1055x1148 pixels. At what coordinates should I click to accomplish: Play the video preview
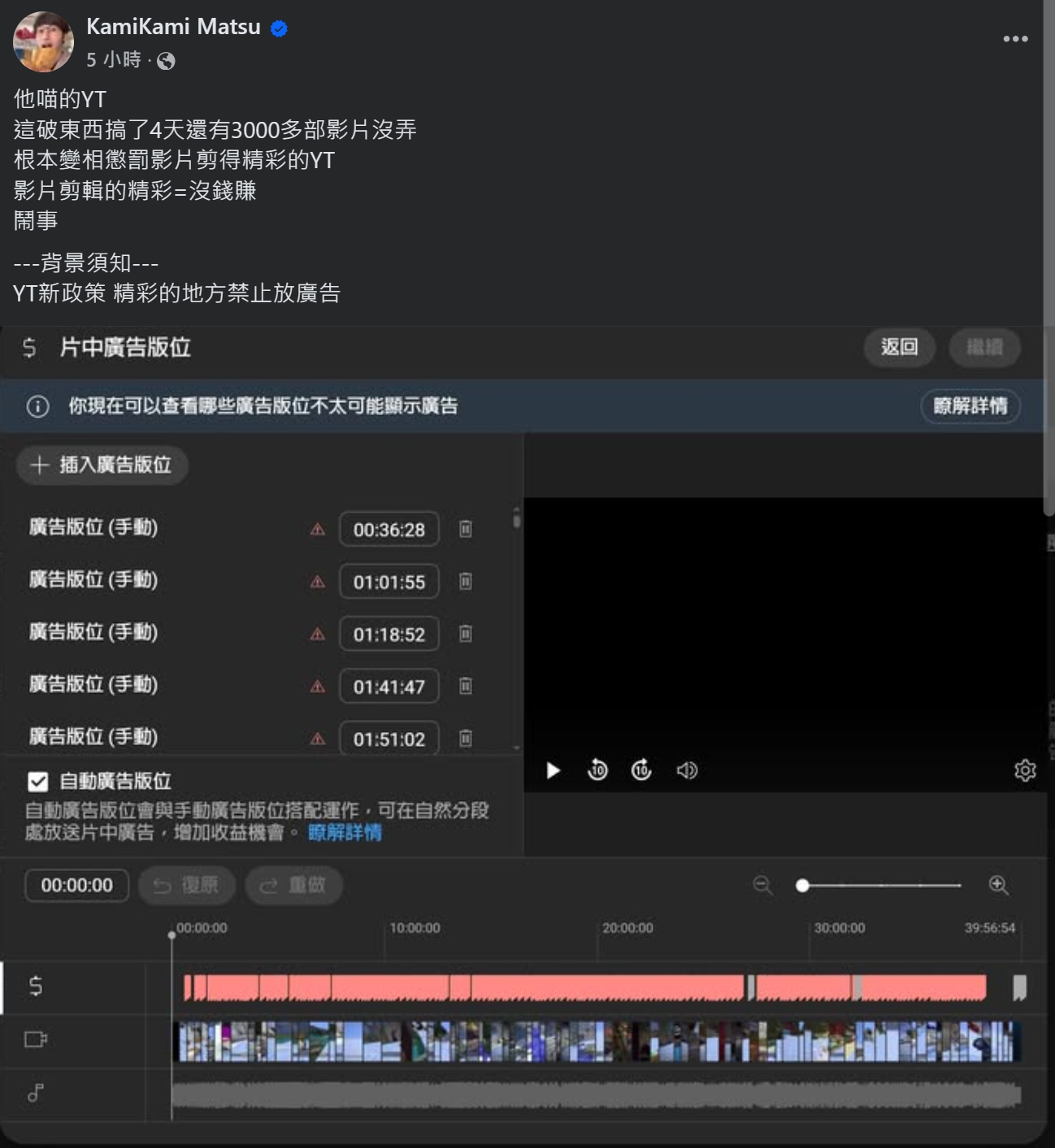tap(553, 770)
